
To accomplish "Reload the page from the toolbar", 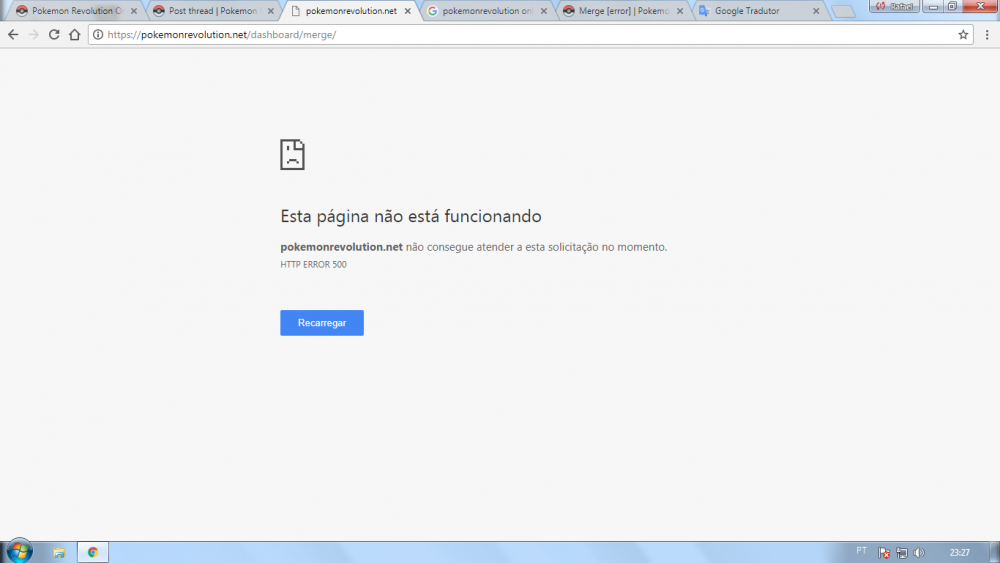I will pos(54,34).
